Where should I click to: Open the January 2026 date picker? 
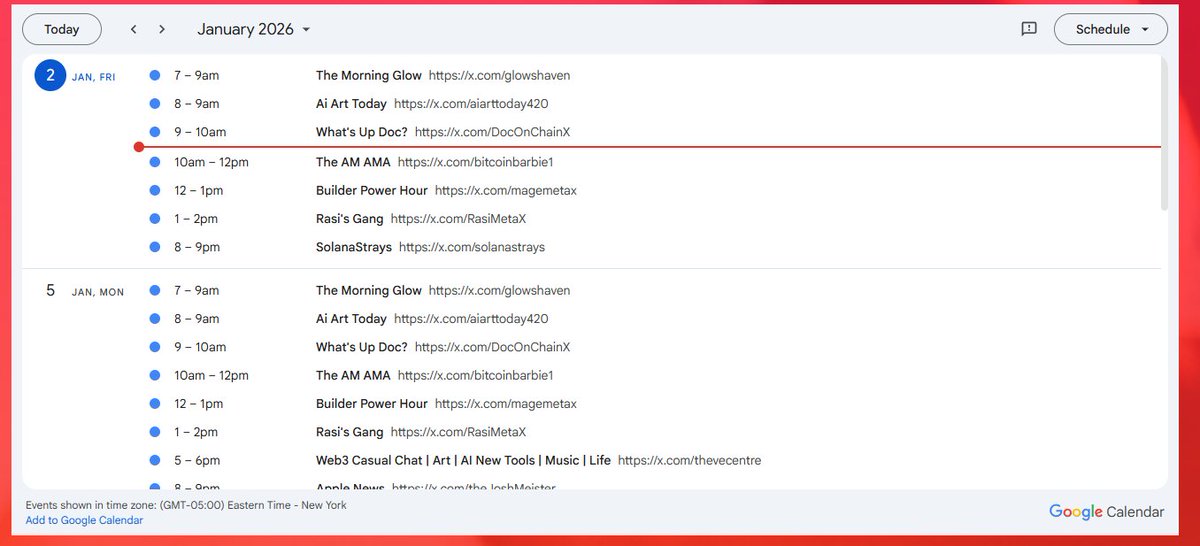[x=254, y=29]
